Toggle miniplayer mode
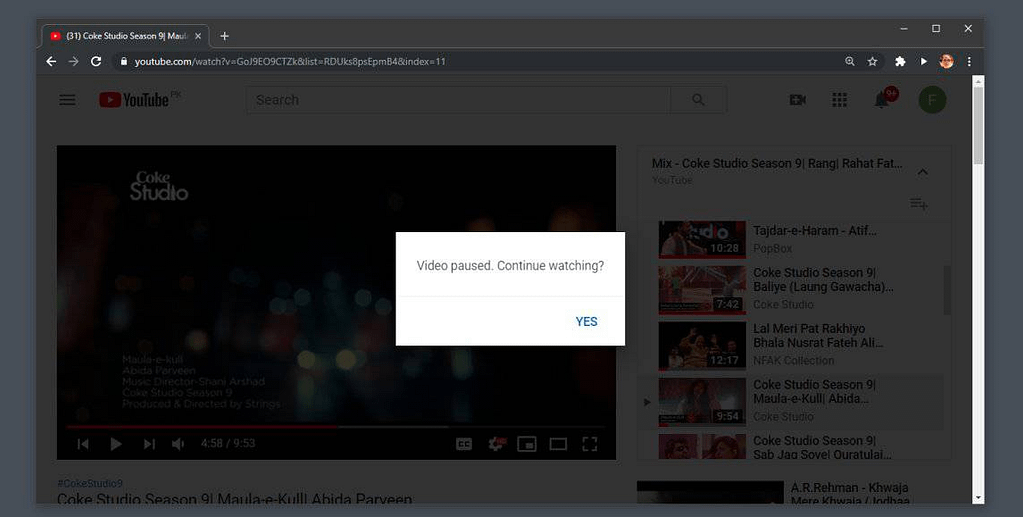The image size is (1023, 517). click(526, 444)
